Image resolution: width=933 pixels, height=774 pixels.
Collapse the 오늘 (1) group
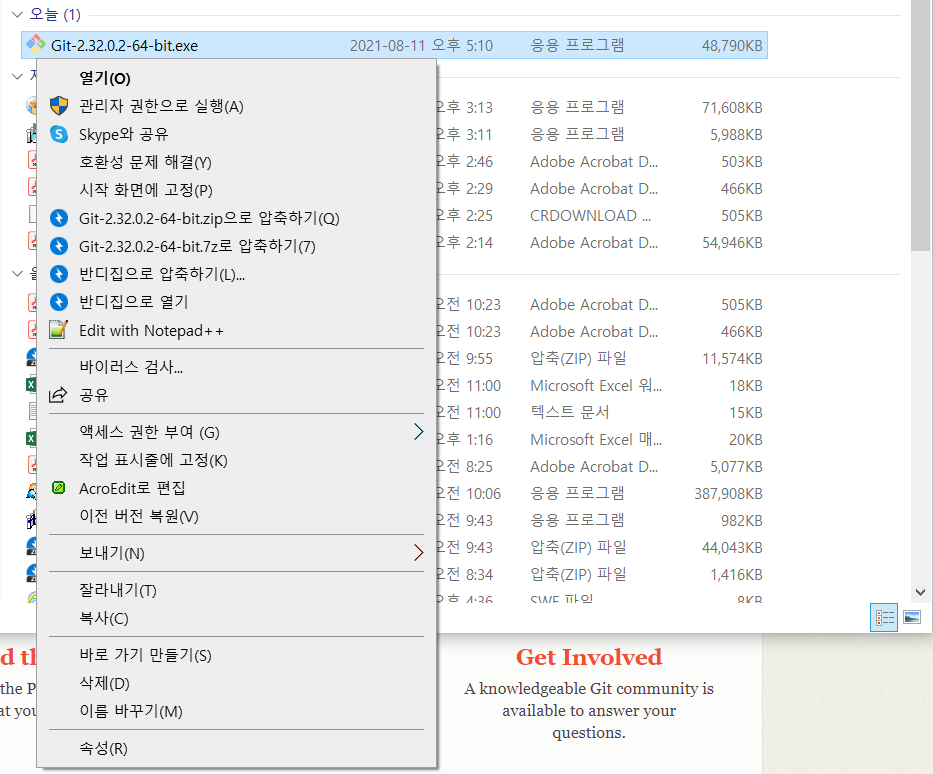click(17, 14)
